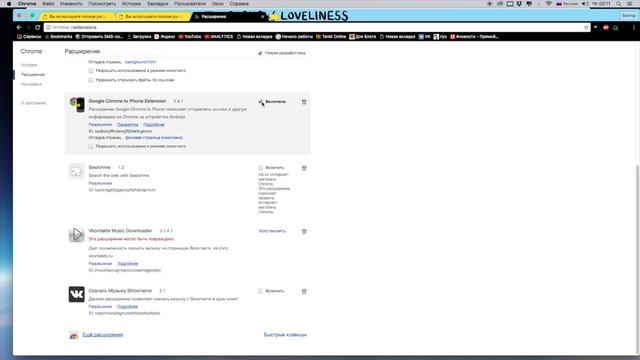Open История in Chrome sidebar
The height and width of the screenshot is (360, 640).
tap(29, 65)
